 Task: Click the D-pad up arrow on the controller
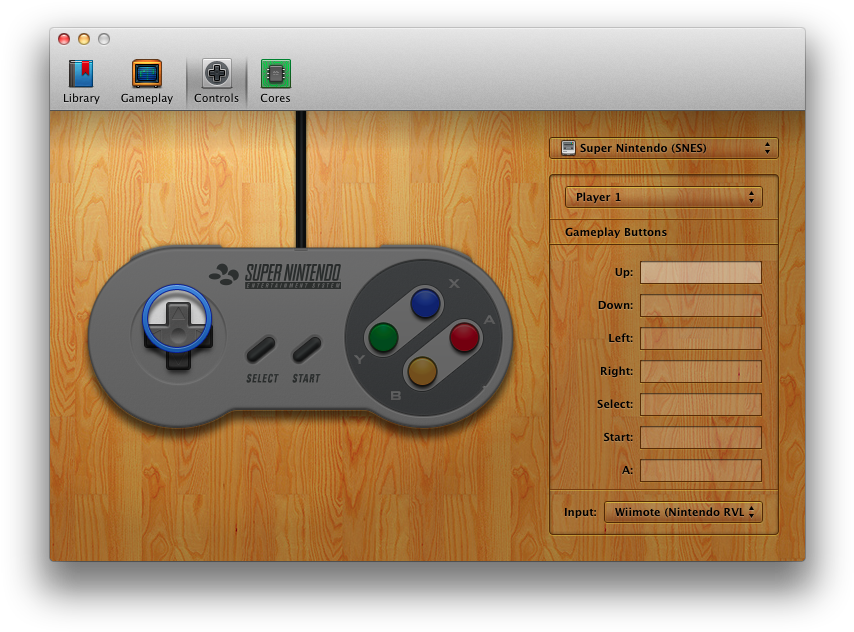point(178,314)
